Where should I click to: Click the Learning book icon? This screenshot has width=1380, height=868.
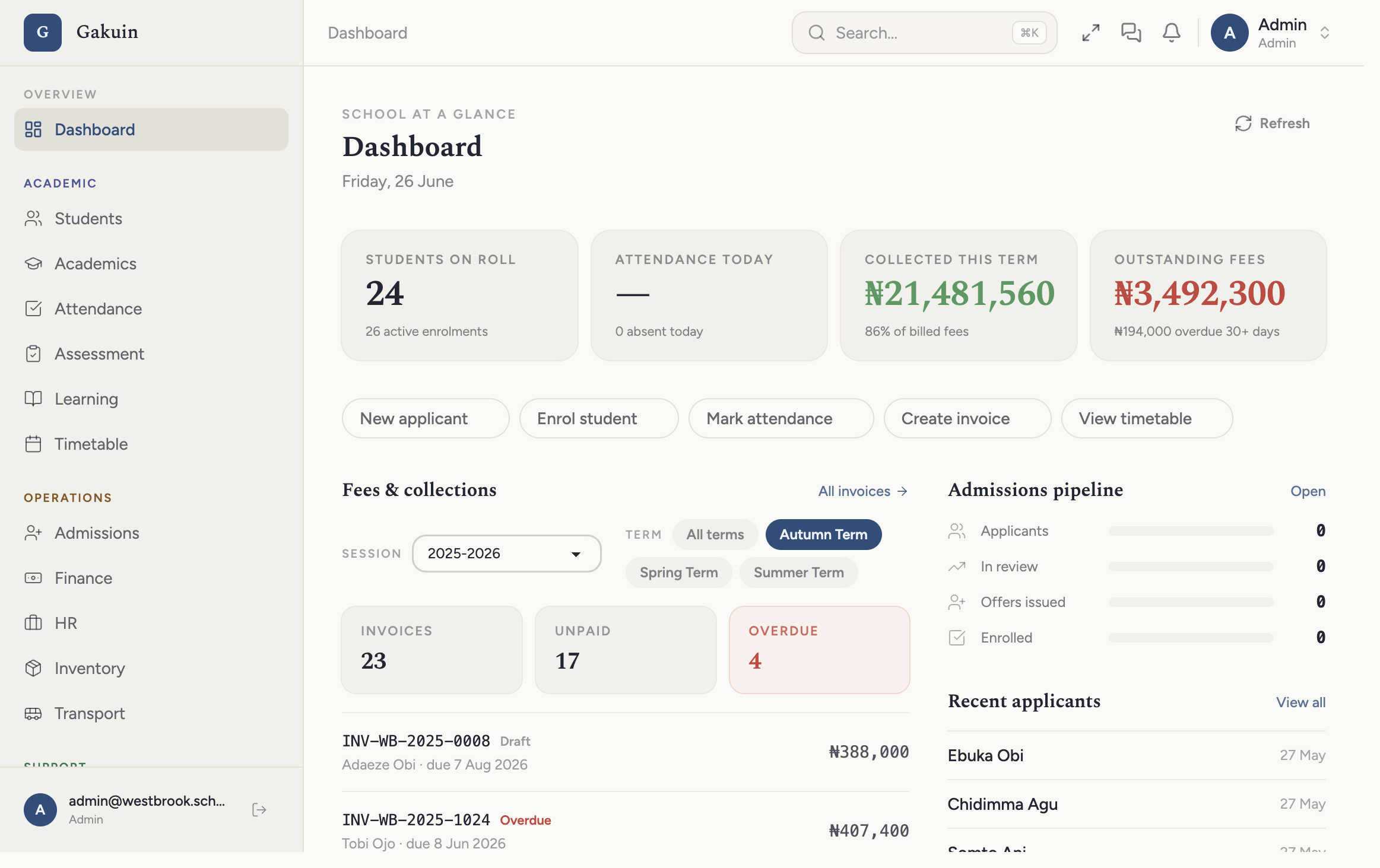(x=33, y=399)
